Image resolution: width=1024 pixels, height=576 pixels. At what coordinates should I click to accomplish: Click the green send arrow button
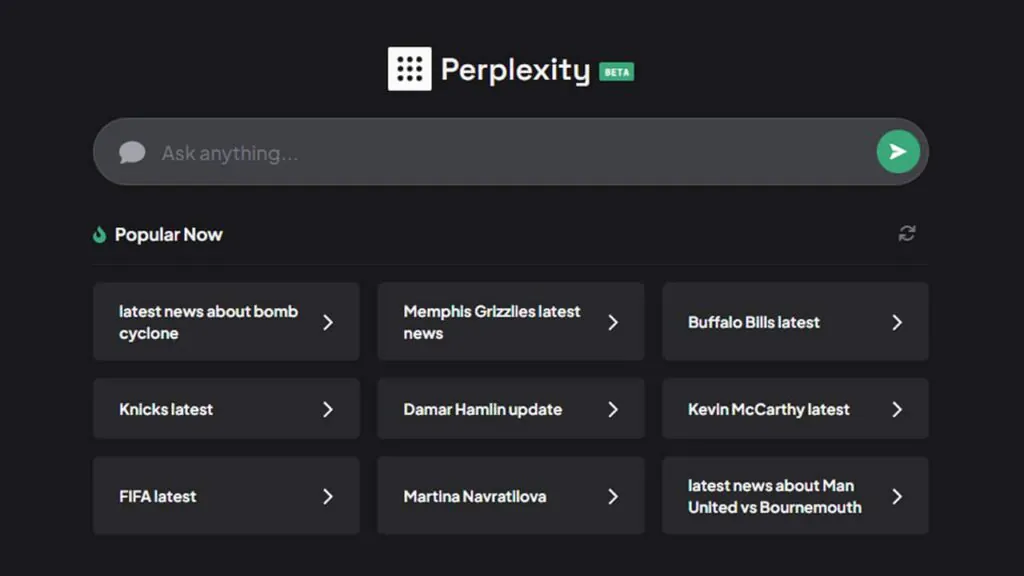tap(898, 152)
